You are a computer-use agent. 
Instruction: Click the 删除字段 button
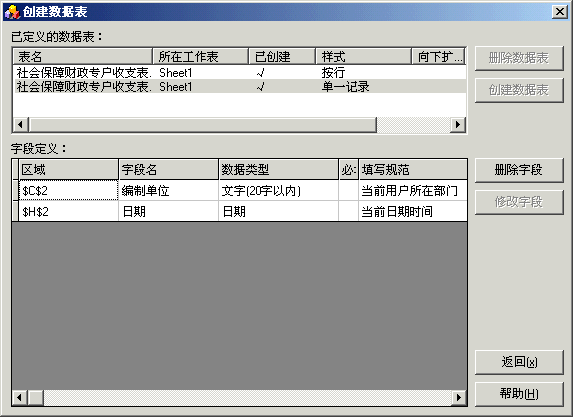519,170
